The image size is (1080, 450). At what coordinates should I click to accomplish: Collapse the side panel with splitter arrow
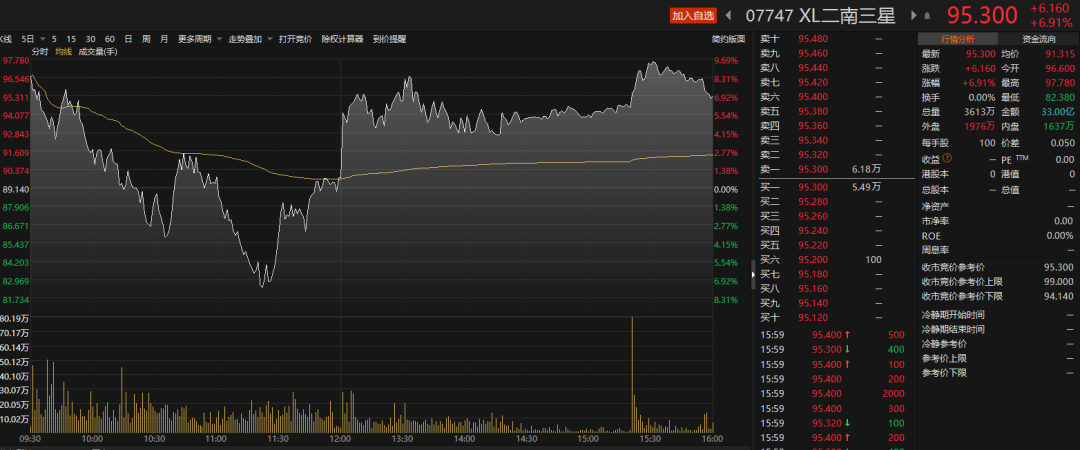tap(753, 273)
